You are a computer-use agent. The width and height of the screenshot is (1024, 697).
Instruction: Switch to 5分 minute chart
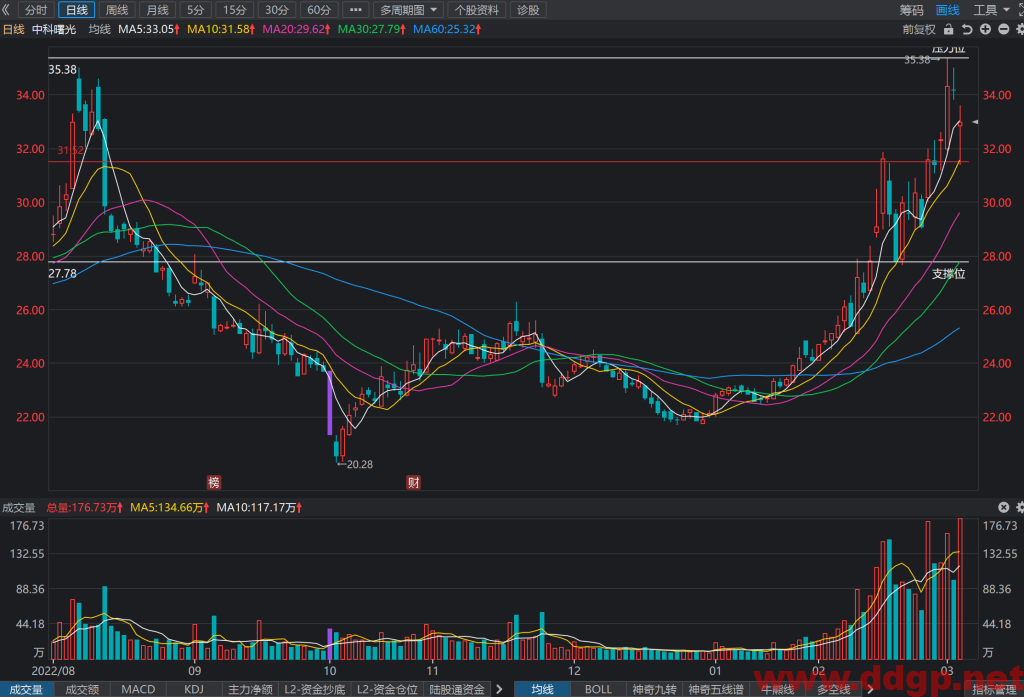(x=195, y=10)
